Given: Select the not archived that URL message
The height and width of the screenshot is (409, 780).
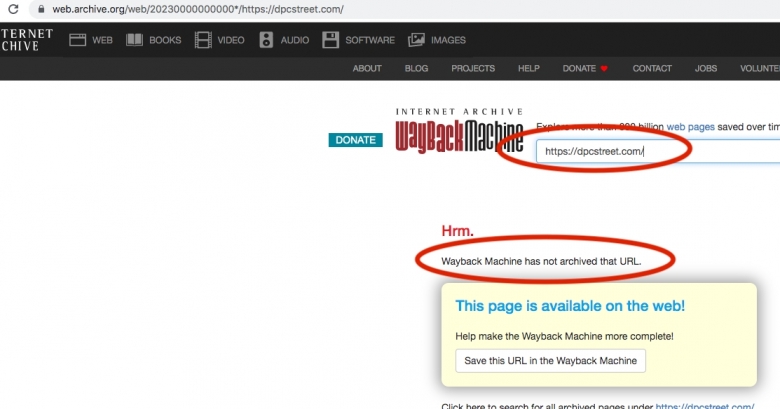Looking at the screenshot, I should 541,261.
